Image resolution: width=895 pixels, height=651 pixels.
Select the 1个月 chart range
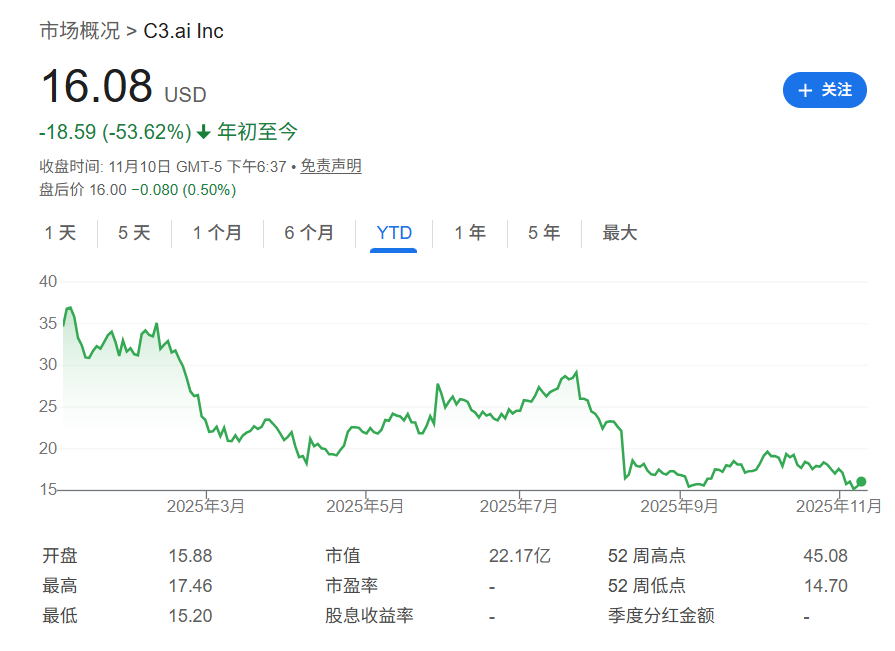(x=217, y=232)
